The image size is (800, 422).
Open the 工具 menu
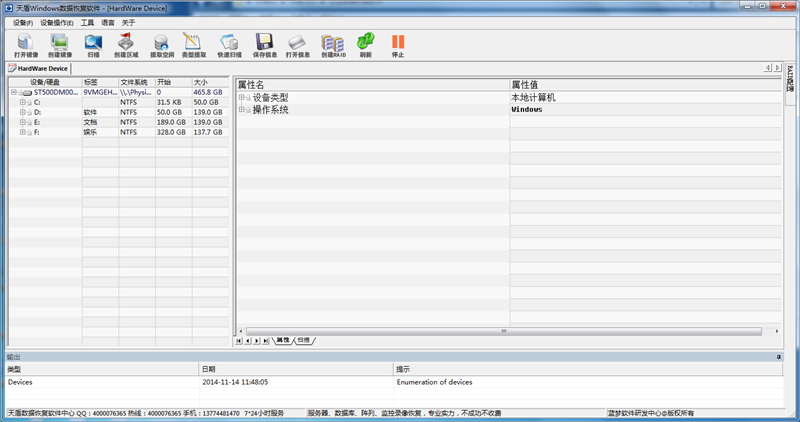click(87, 23)
